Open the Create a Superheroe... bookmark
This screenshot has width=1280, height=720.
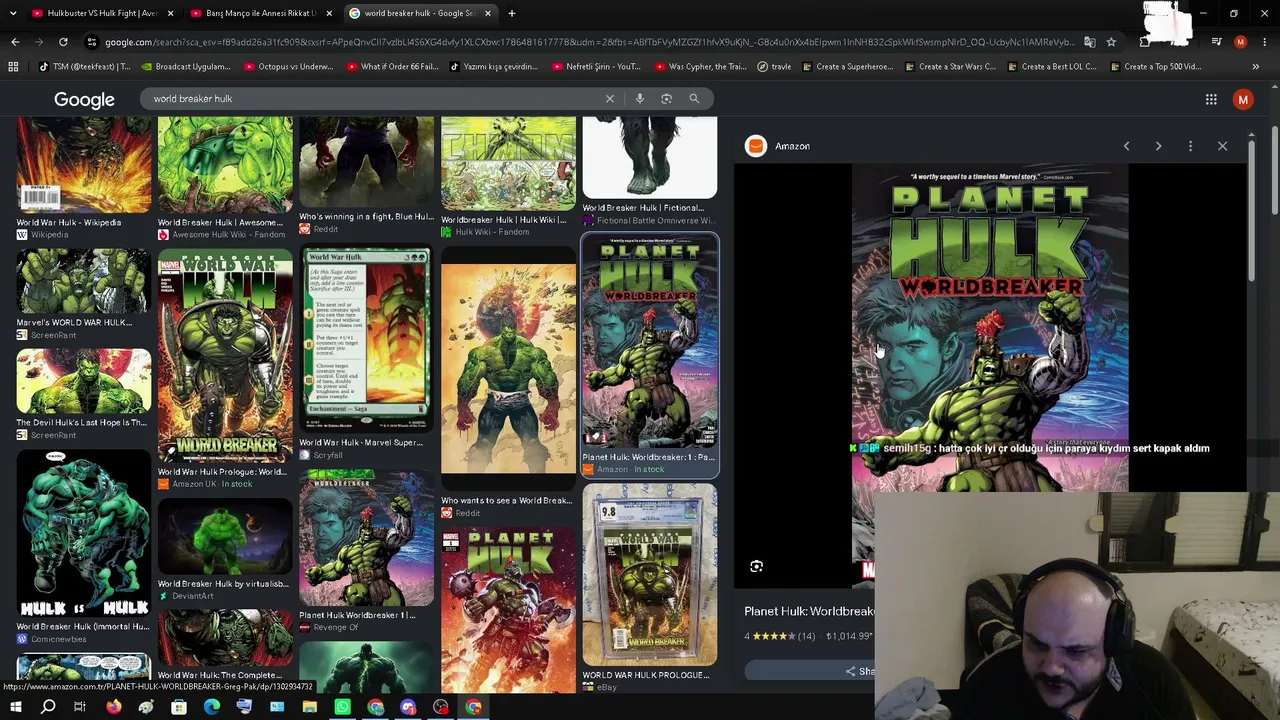[x=848, y=66]
